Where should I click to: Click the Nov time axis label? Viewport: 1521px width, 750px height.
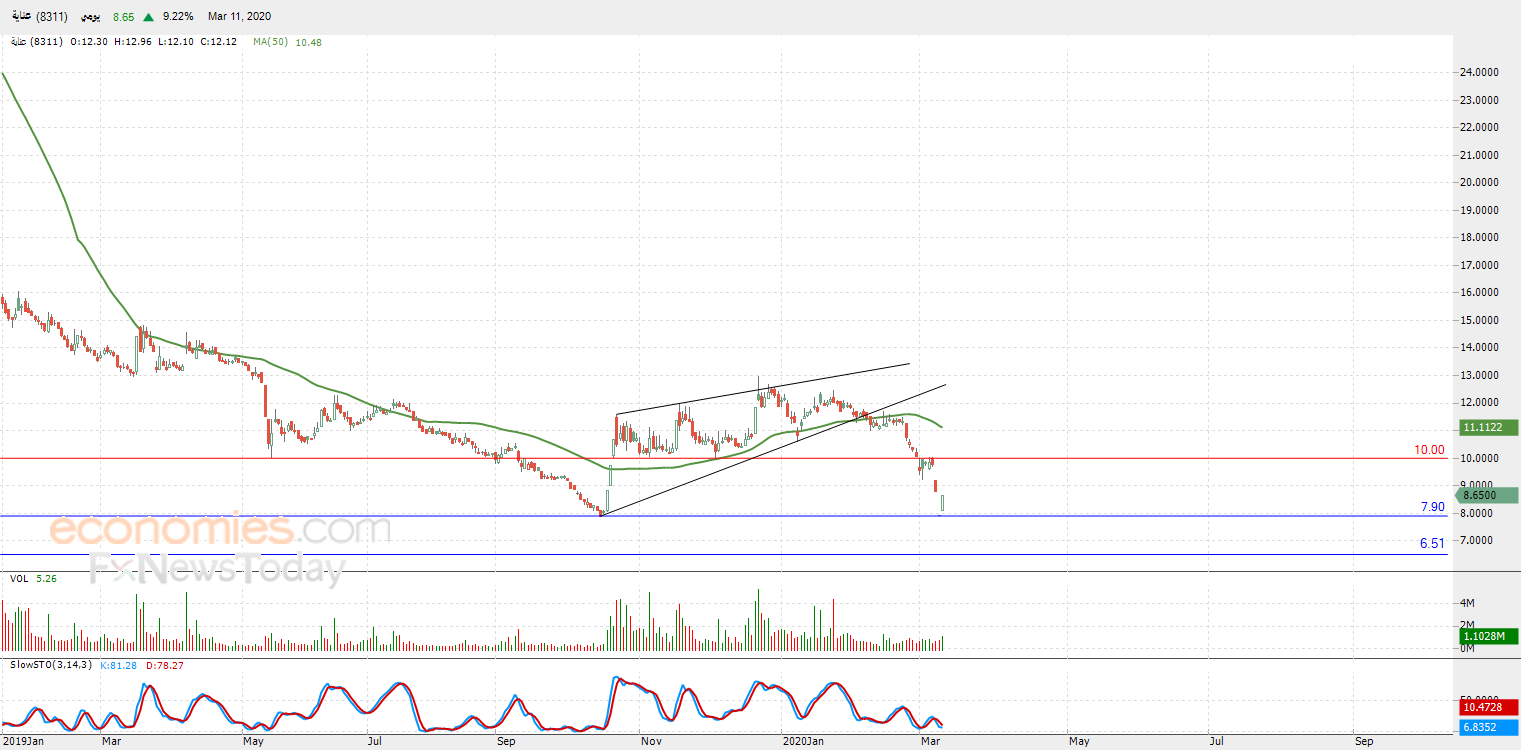pyautogui.click(x=652, y=741)
